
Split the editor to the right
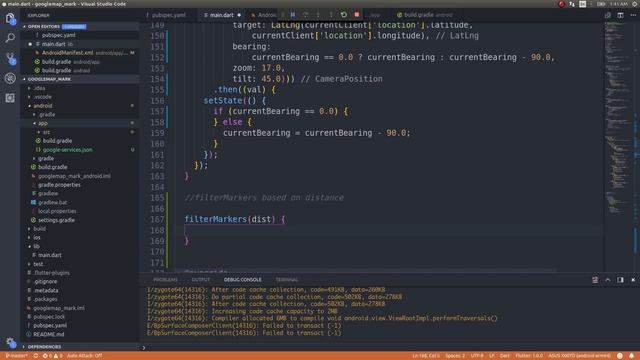tap(620, 15)
